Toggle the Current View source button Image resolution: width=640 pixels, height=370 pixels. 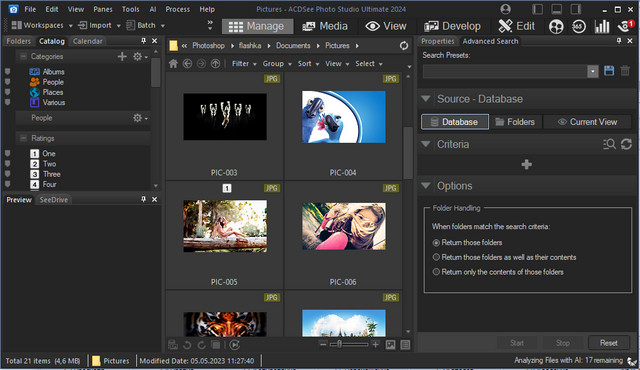point(587,122)
